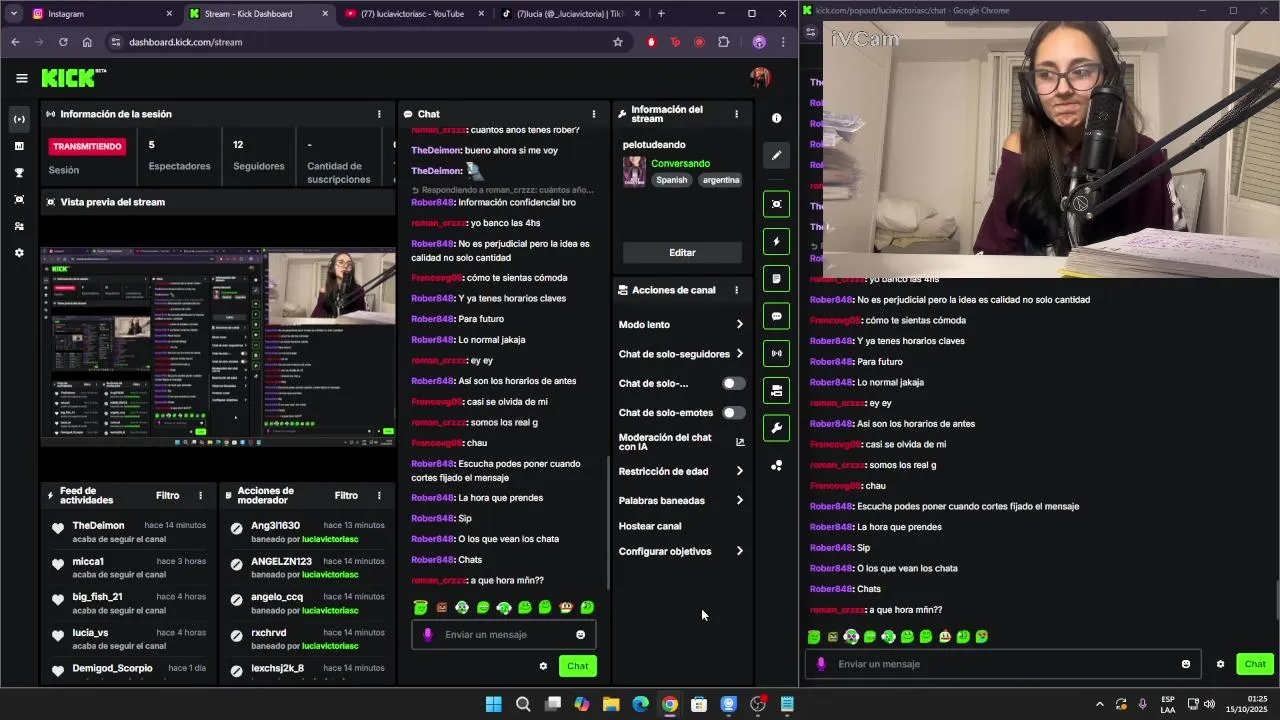Viewport: 1280px width, 720px height.
Task: Open Información de la sesión options menu
Action: [x=379, y=114]
